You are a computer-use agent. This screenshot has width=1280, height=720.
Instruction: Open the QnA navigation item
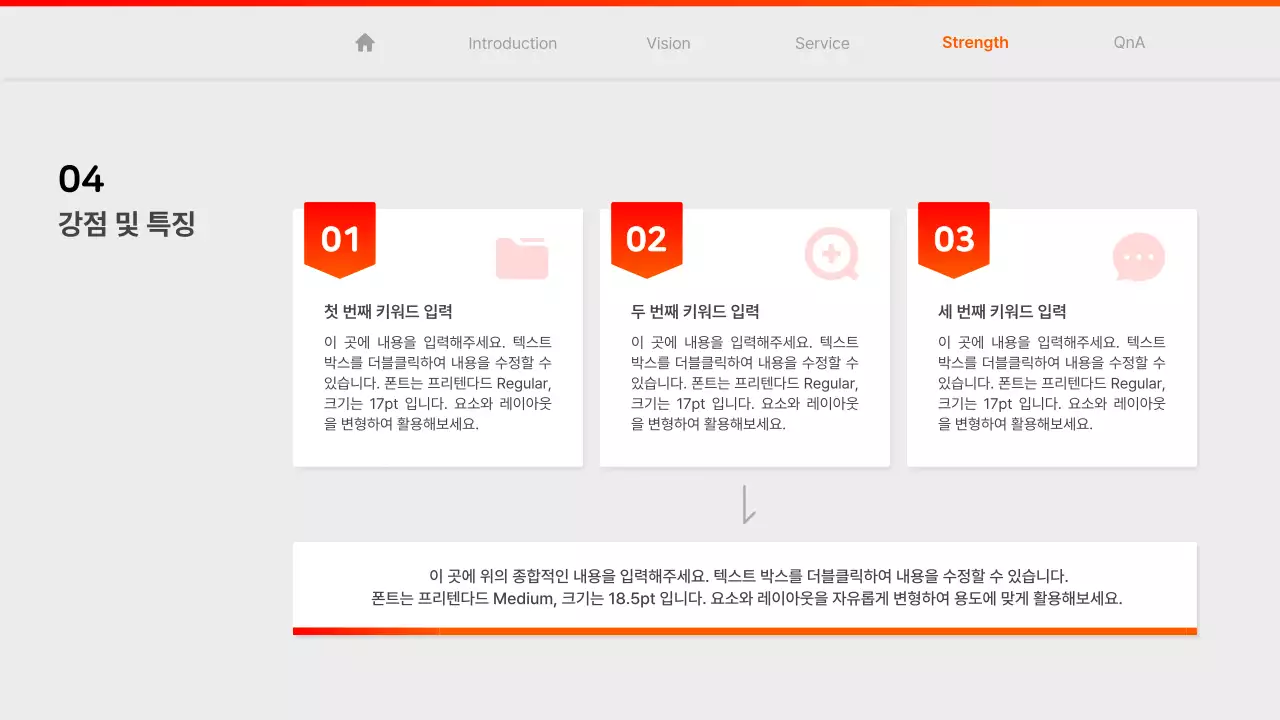[x=1128, y=43]
